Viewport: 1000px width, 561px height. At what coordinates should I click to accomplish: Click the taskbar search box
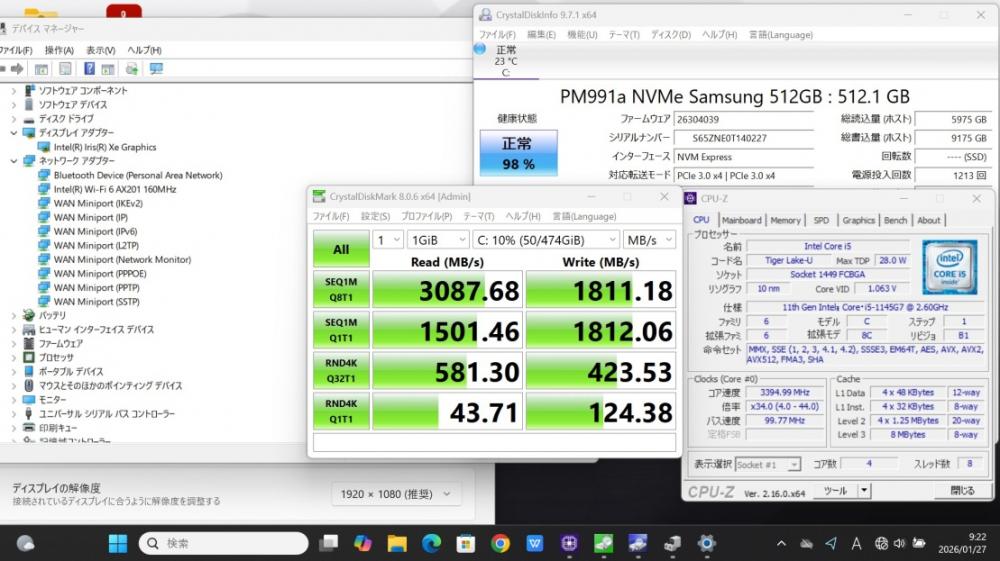pos(220,543)
